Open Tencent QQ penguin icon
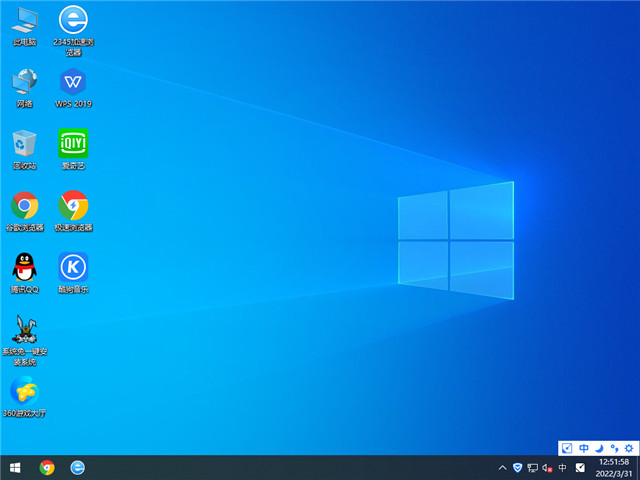This screenshot has width=640, height=480. (25, 269)
